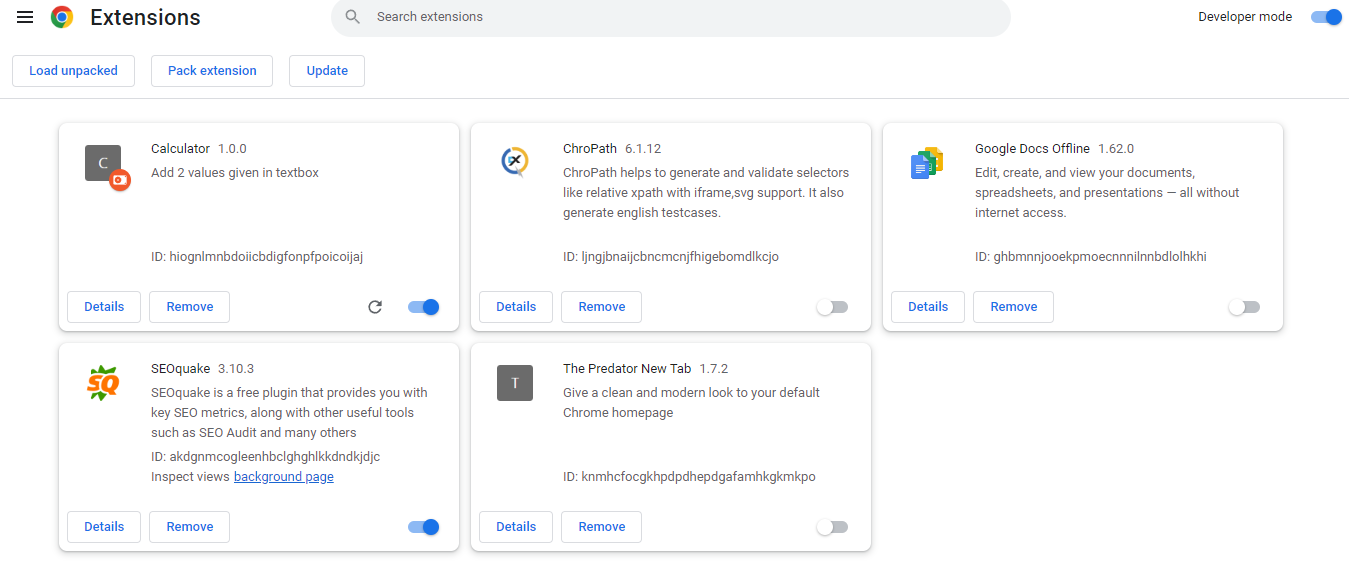Focus the Search extensions field
1349x580 pixels.
[x=671, y=17]
